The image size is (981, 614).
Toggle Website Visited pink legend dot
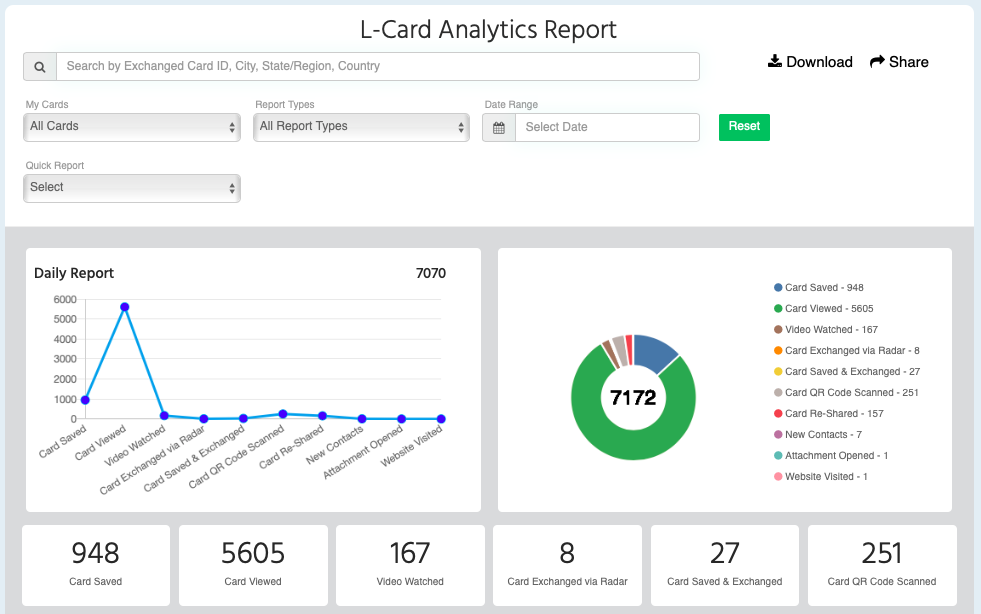[778, 477]
